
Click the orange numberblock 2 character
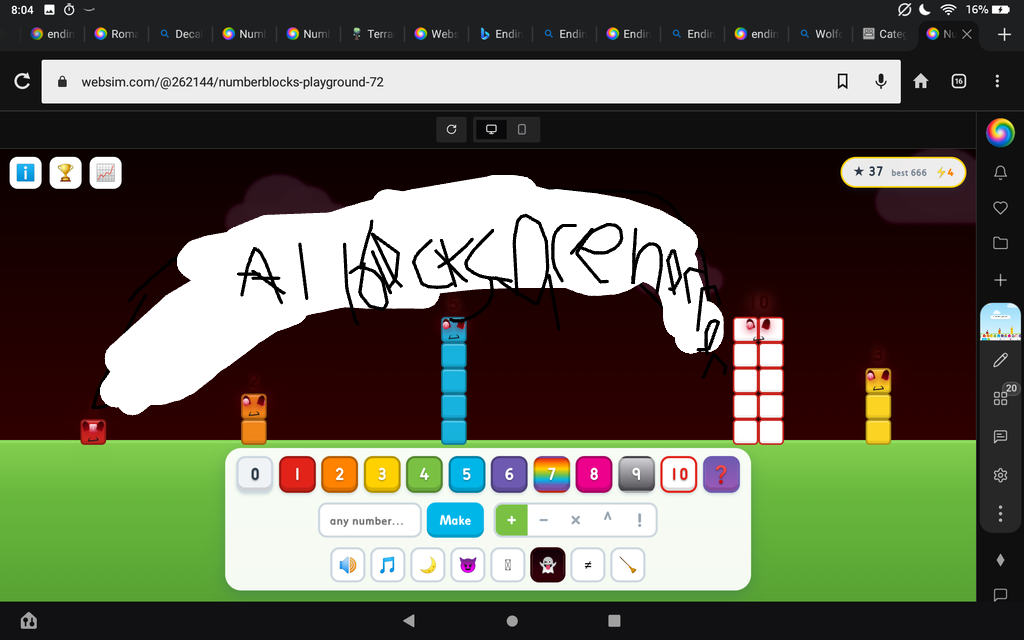(x=254, y=419)
